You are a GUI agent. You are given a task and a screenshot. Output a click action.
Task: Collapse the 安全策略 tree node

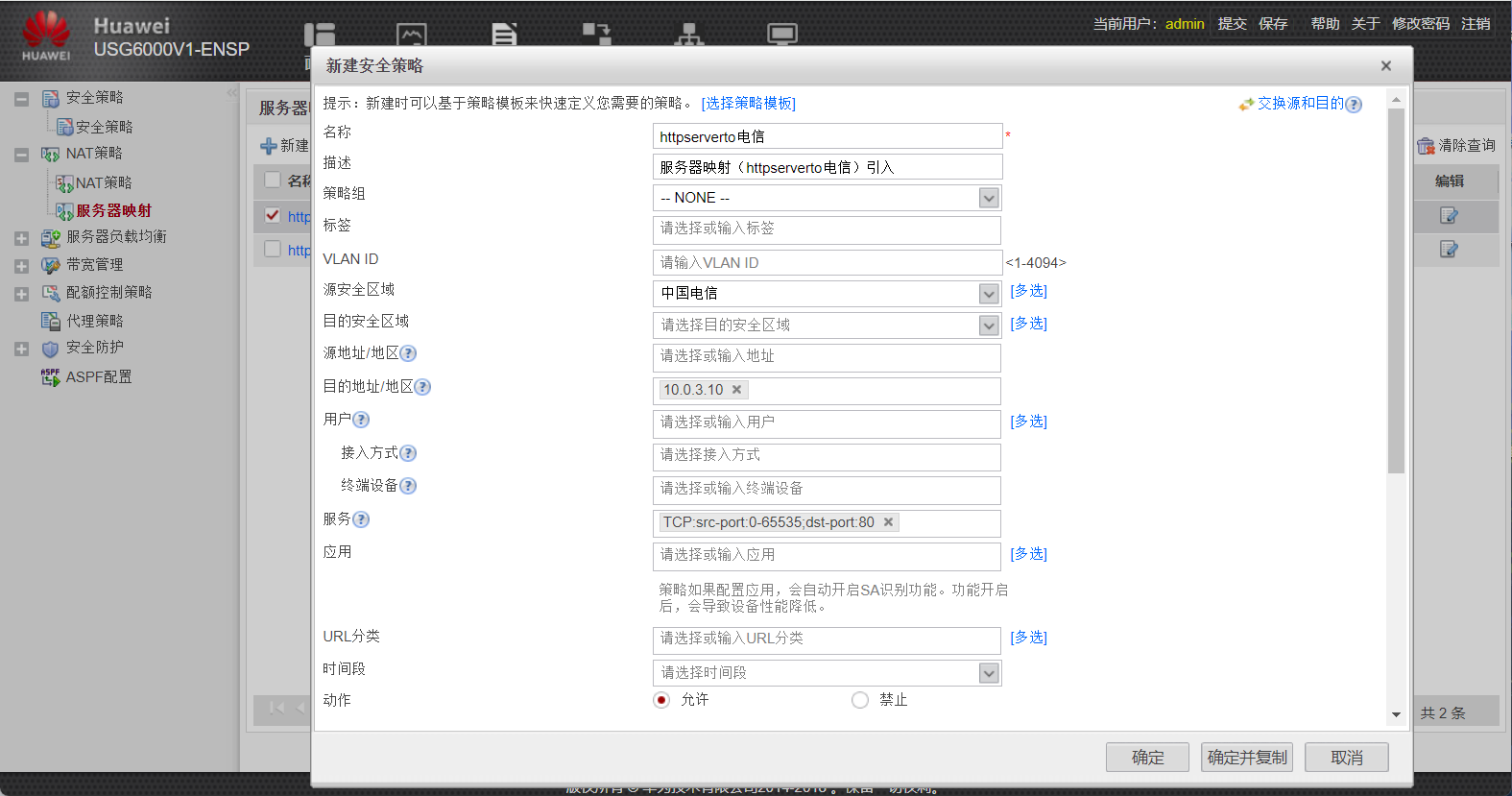21,99
